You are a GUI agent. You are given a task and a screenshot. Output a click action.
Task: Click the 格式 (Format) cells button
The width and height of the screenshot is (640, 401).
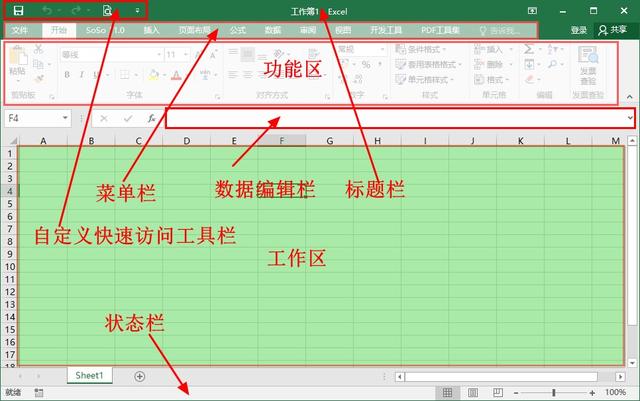pos(491,80)
